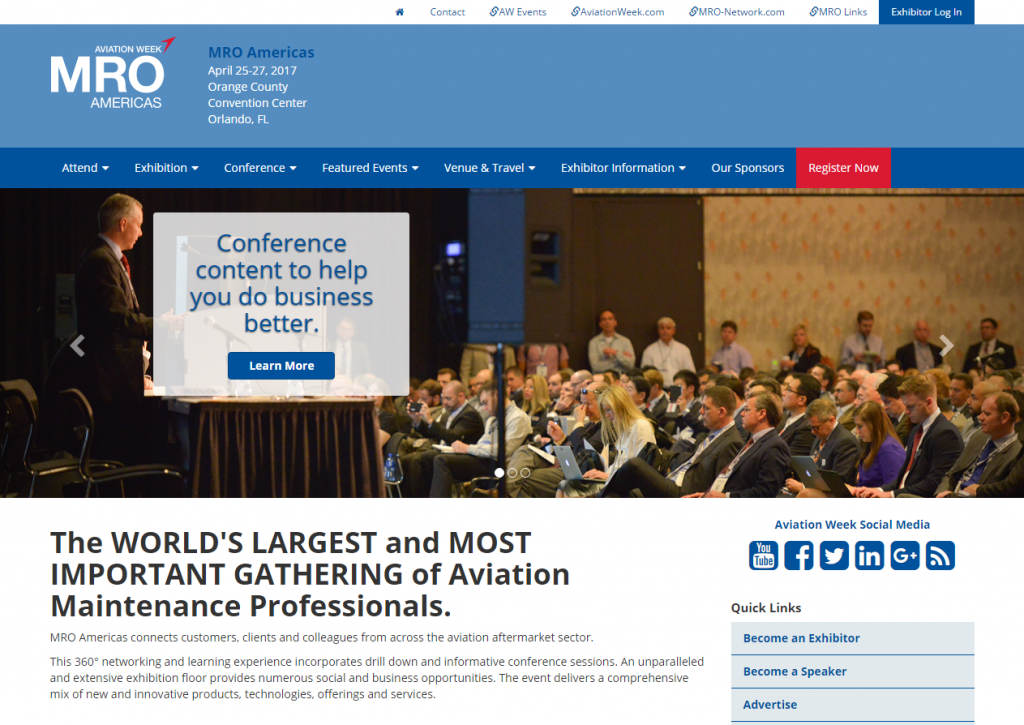Expand the Exhibitor Information dropdown
Image resolution: width=1024 pixels, height=725 pixels.
[x=623, y=168]
